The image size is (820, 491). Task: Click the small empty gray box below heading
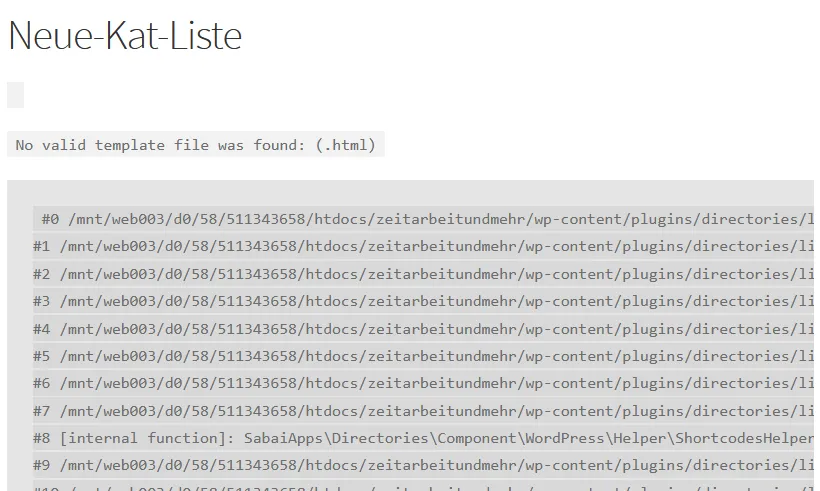(x=16, y=95)
